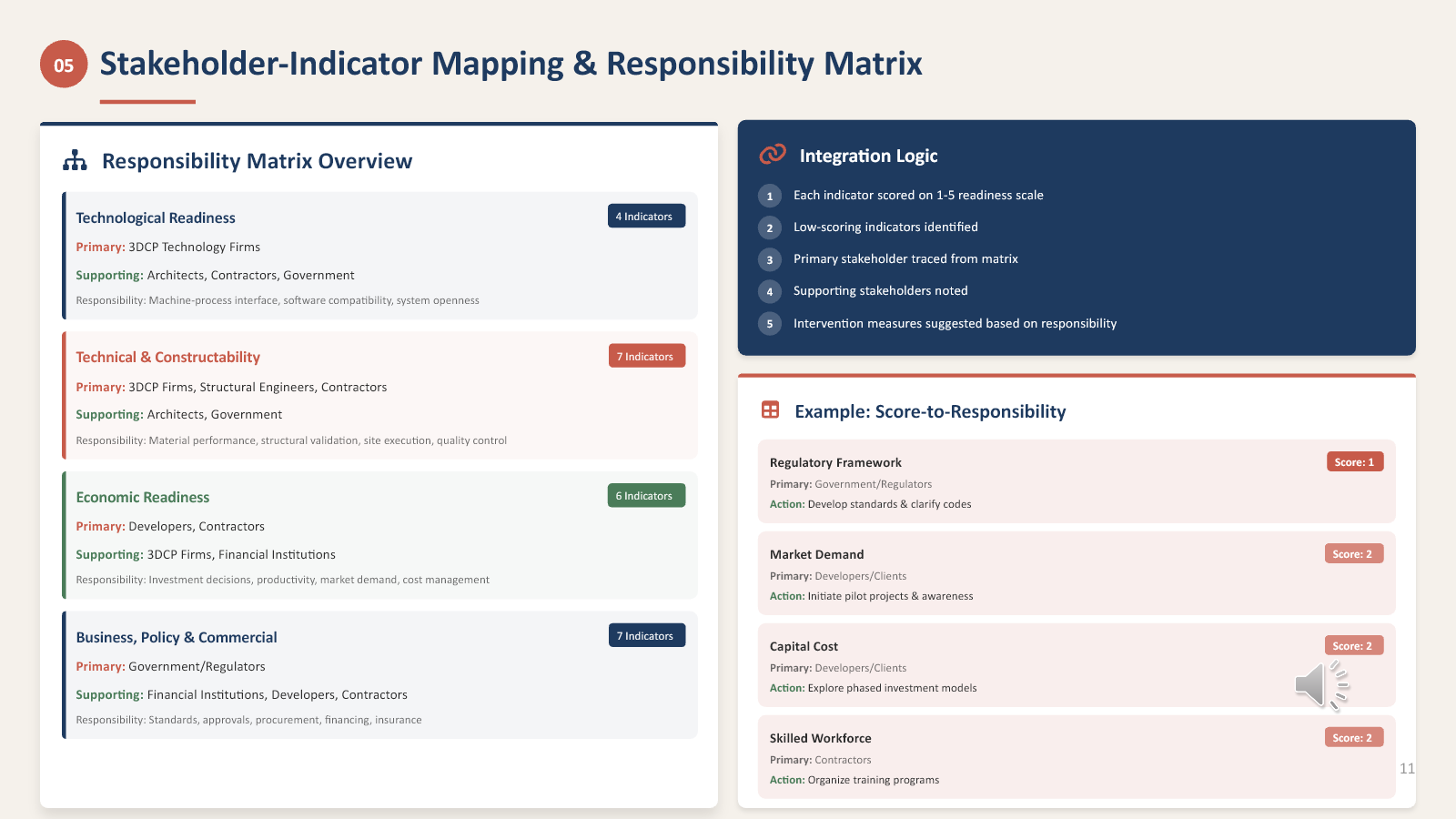This screenshot has width=1456, height=819.
Task: Click the Market Demand card title
Action: point(817,554)
